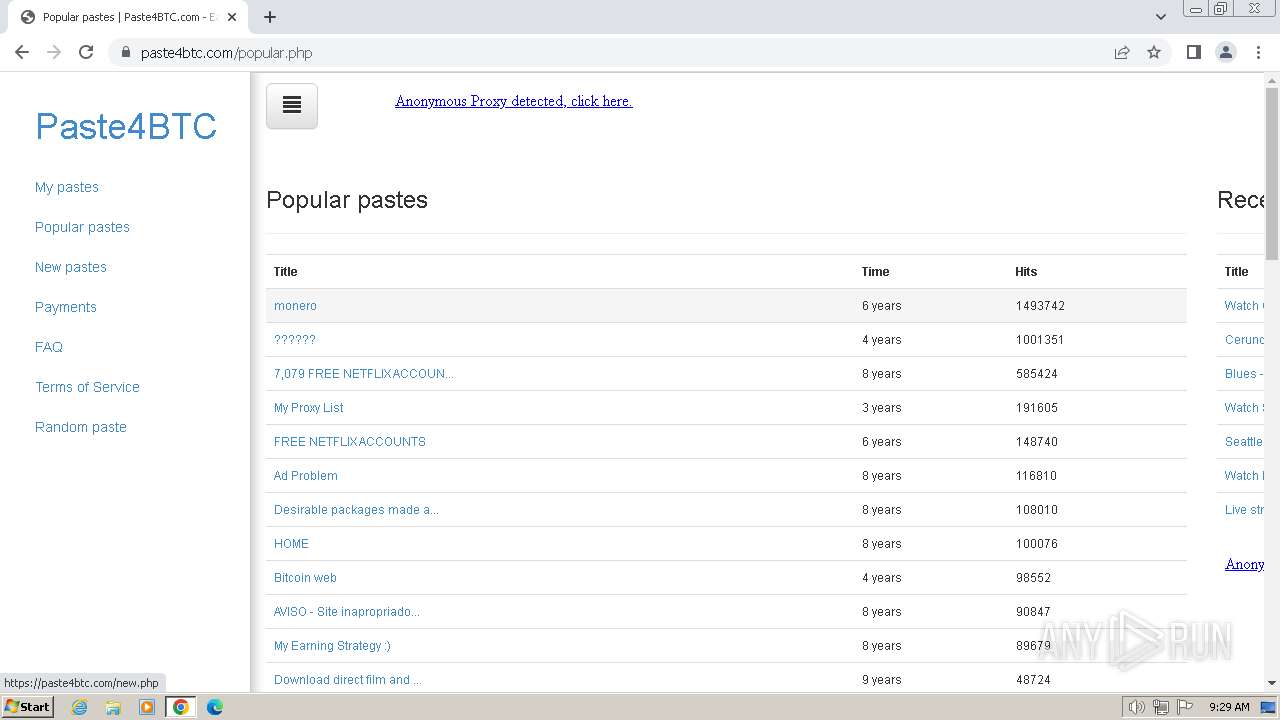Open the volume tray icon
Image resolution: width=1280 pixels, height=720 pixels.
[x=1137, y=707]
